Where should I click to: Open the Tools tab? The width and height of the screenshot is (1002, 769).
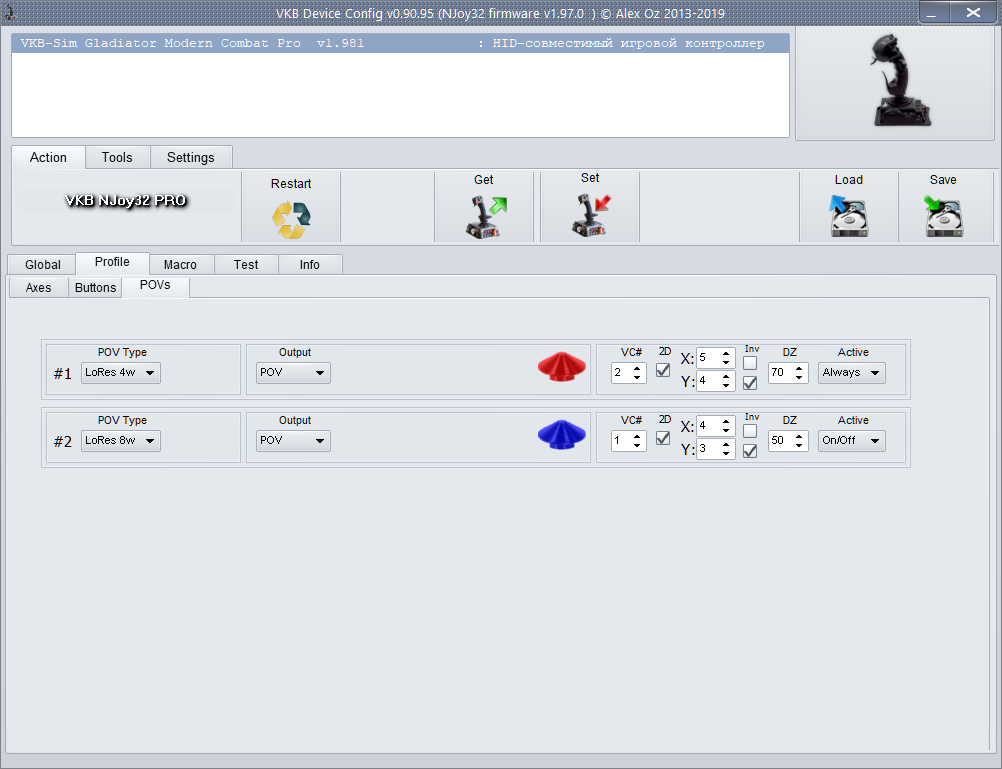[117, 158]
